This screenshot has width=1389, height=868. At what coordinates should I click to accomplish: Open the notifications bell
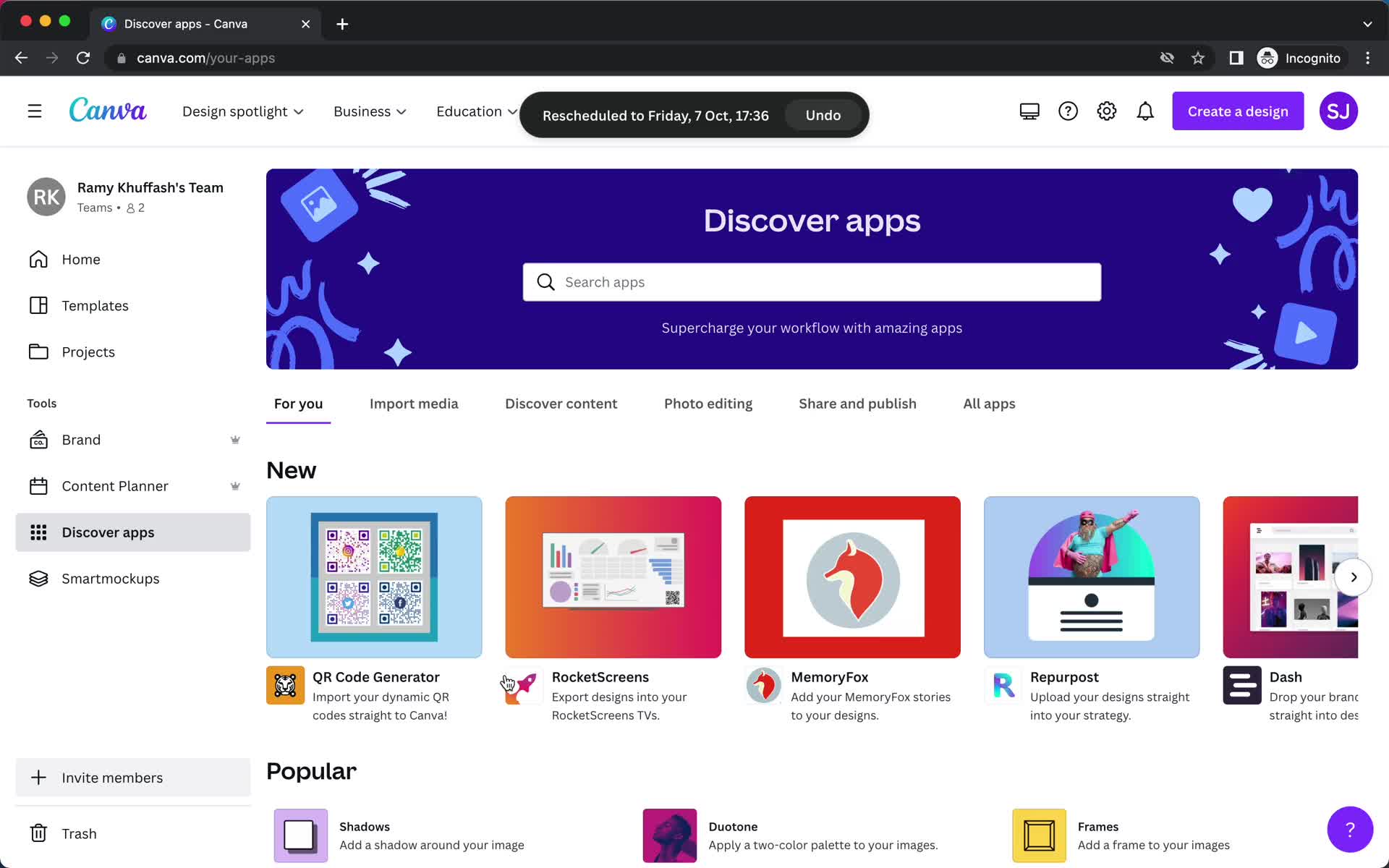coord(1145,111)
